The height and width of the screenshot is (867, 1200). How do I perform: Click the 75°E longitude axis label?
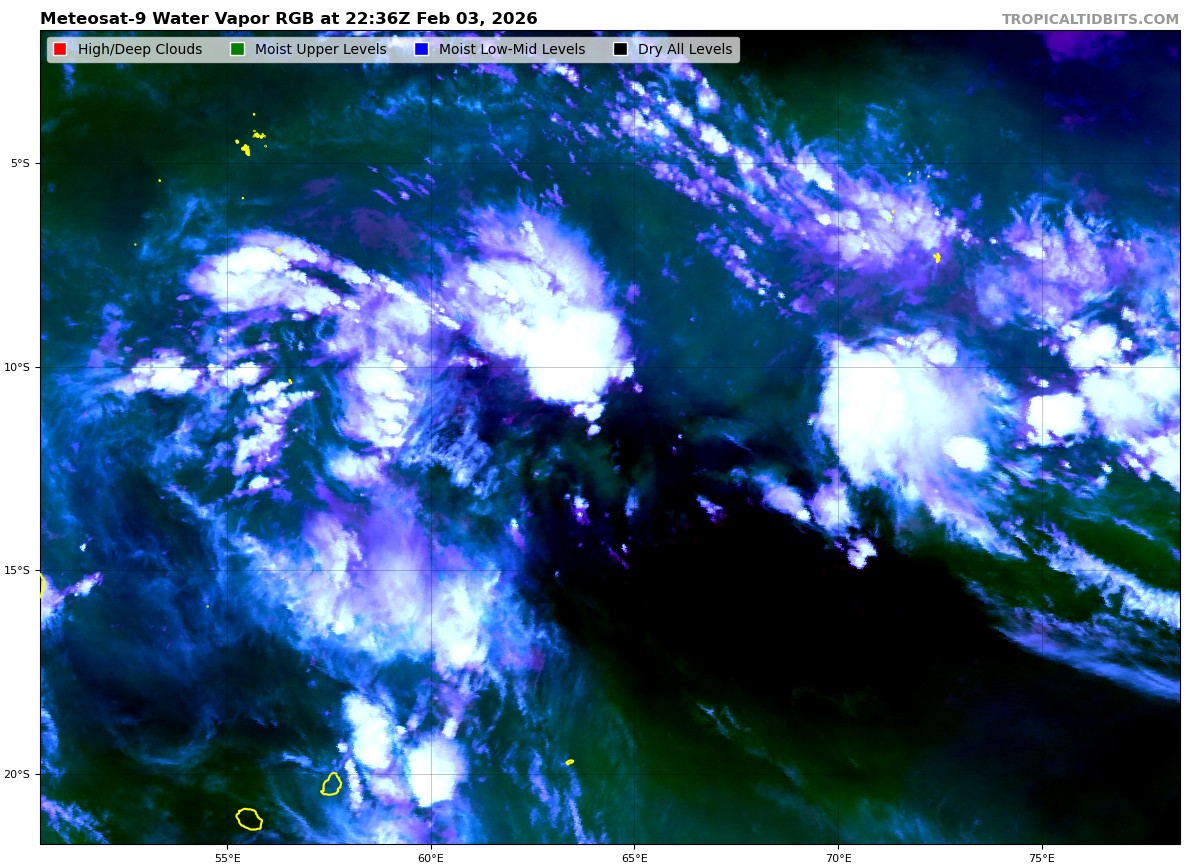(x=1042, y=857)
